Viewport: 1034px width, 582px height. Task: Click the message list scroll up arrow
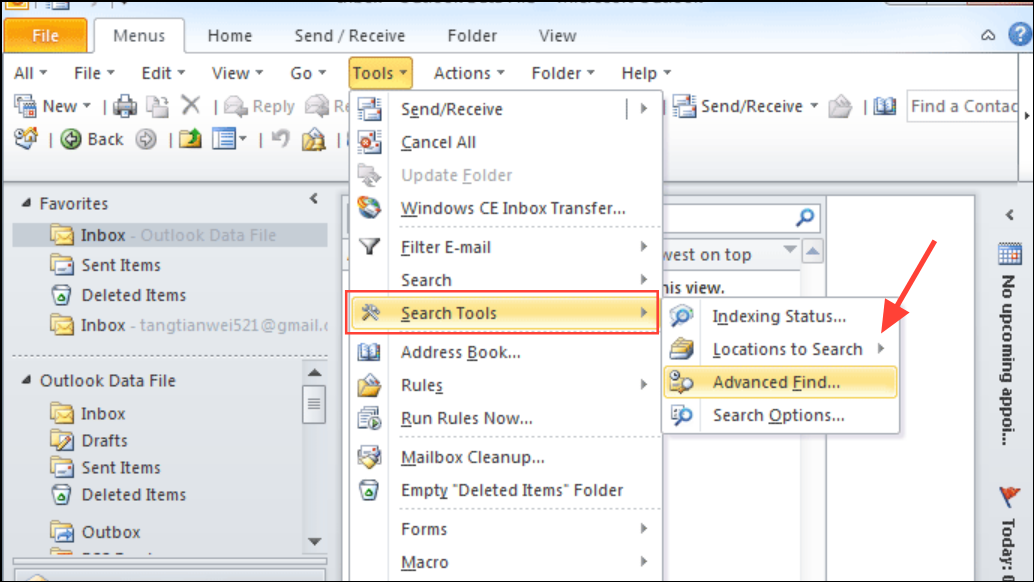(812, 250)
